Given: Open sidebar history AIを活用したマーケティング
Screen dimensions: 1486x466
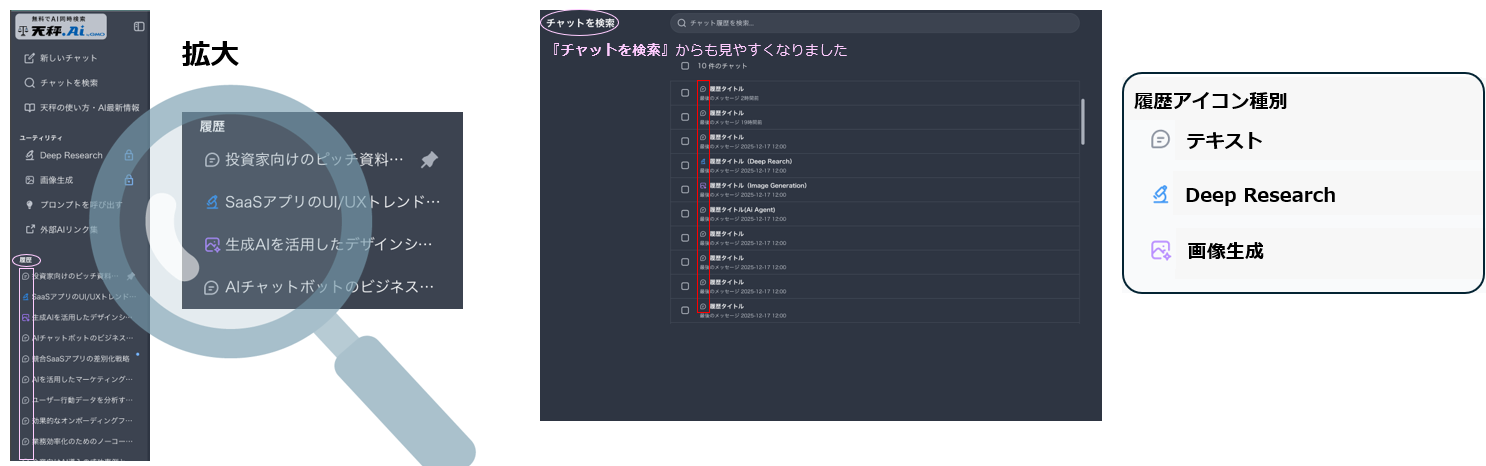Looking at the screenshot, I should [79, 379].
